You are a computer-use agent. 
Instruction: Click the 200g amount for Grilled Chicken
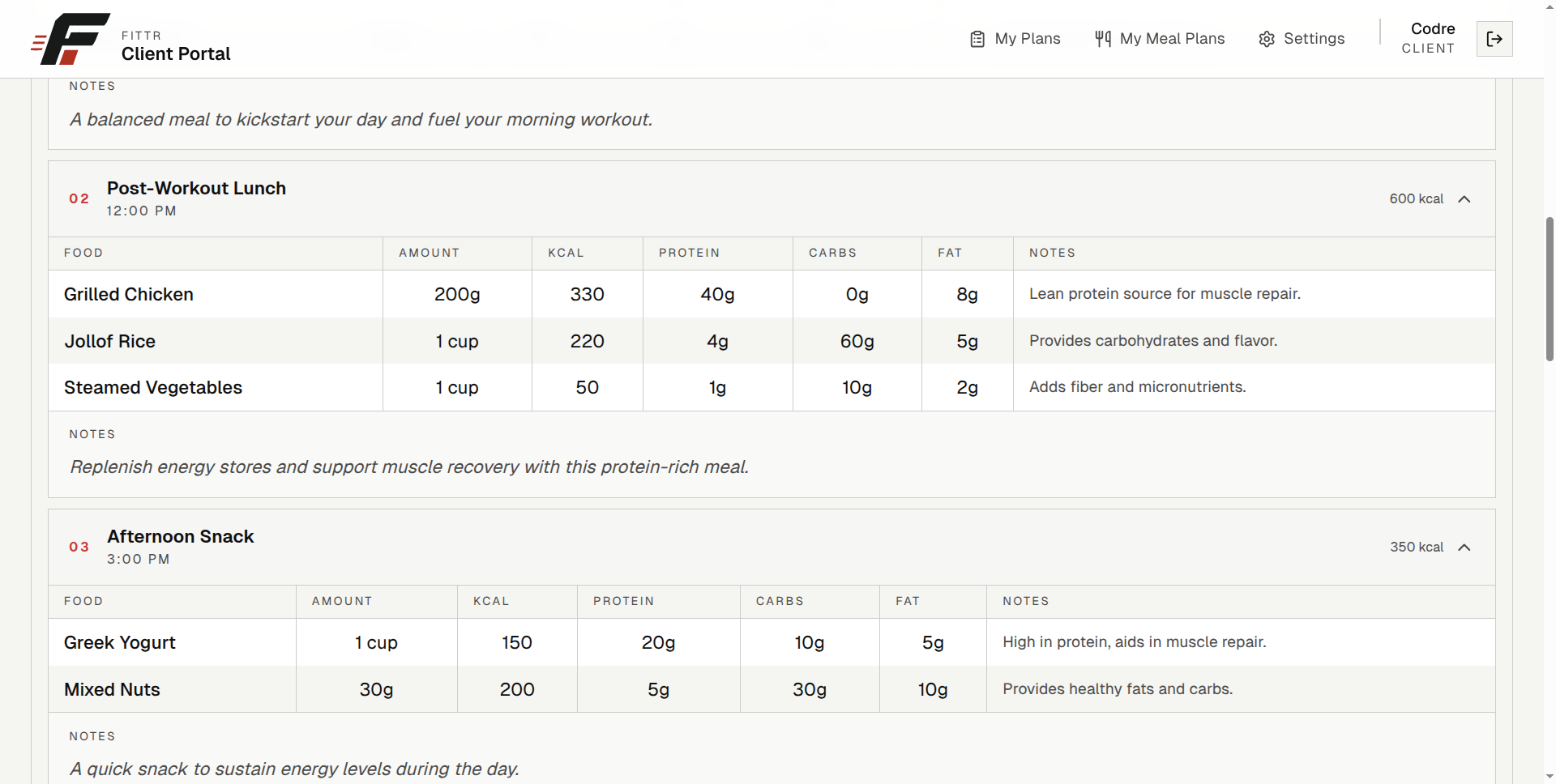tap(457, 294)
